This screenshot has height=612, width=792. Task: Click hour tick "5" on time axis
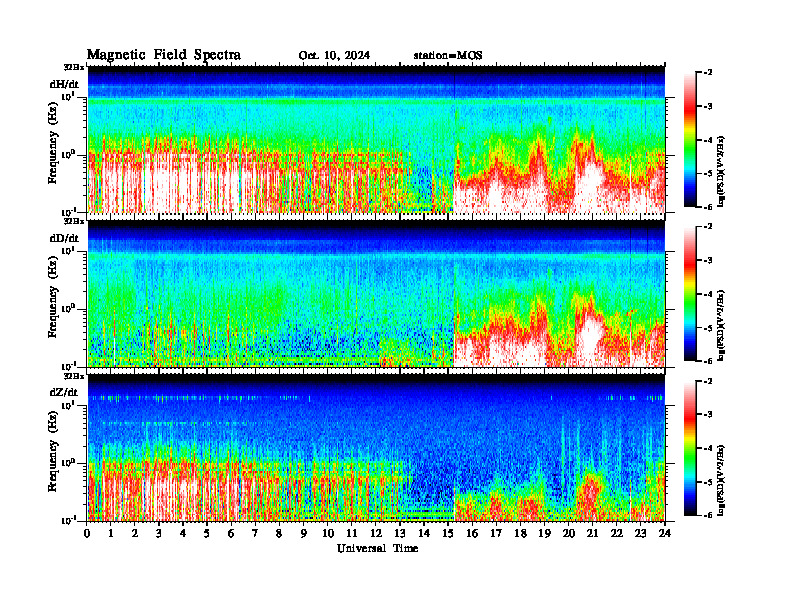coord(207,534)
